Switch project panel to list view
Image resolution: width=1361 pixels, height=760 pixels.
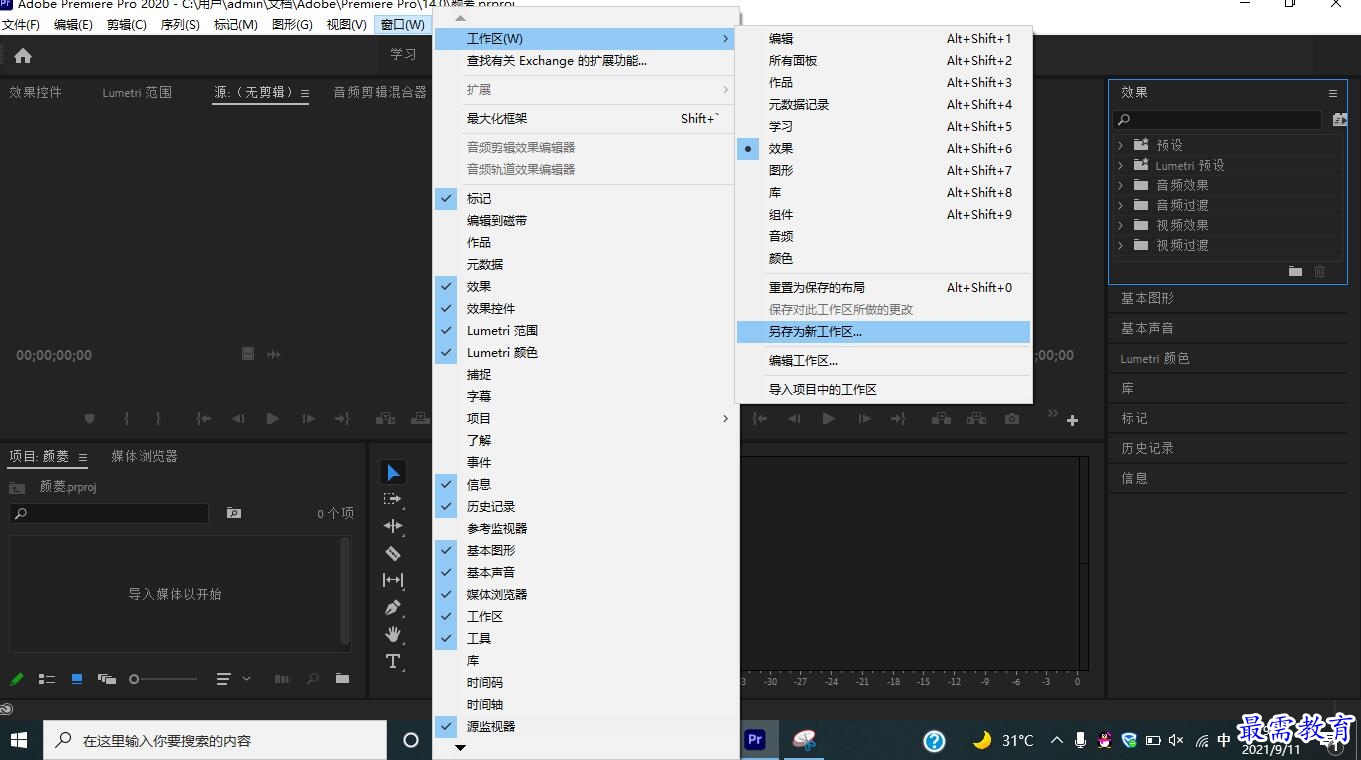click(47, 679)
